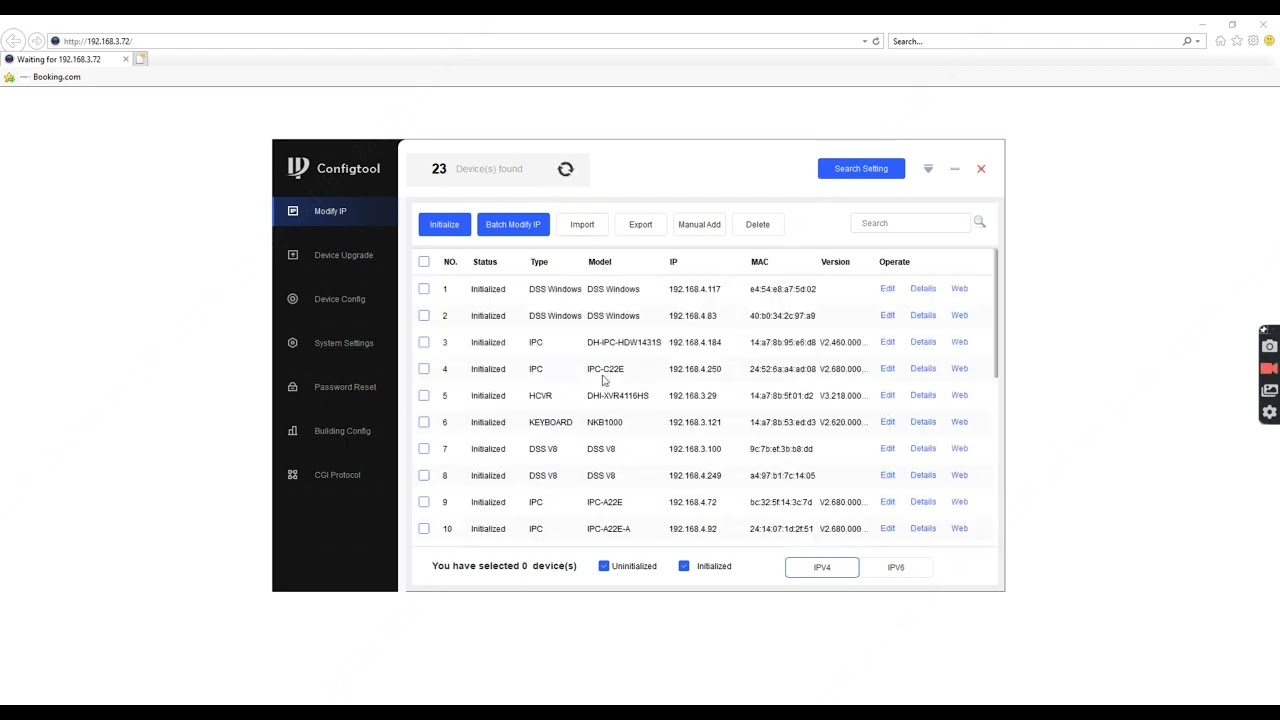Click the device list vertical scrollbar
The height and width of the screenshot is (720, 1280).
996,313
